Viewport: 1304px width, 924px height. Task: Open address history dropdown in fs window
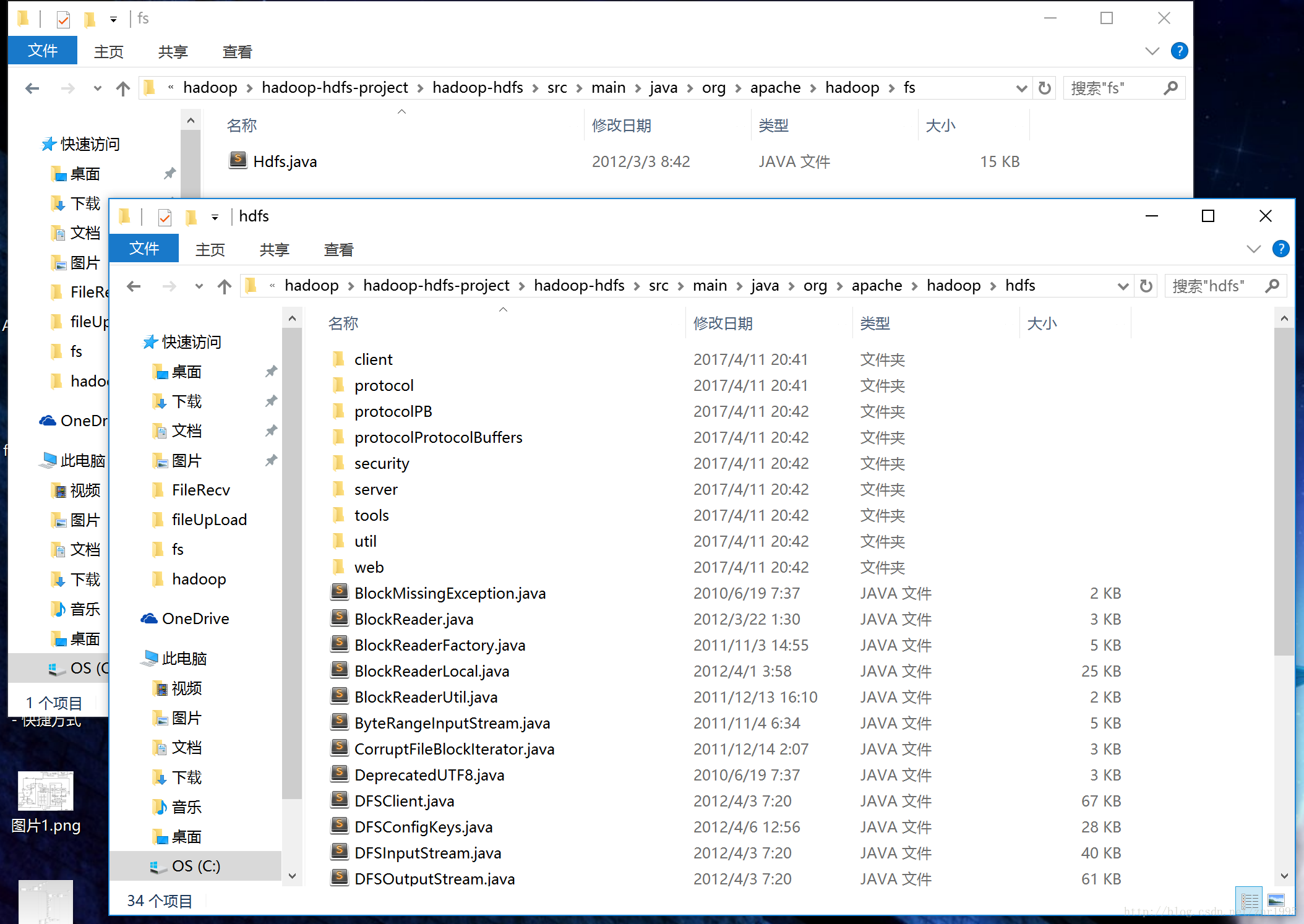[x=1021, y=88]
